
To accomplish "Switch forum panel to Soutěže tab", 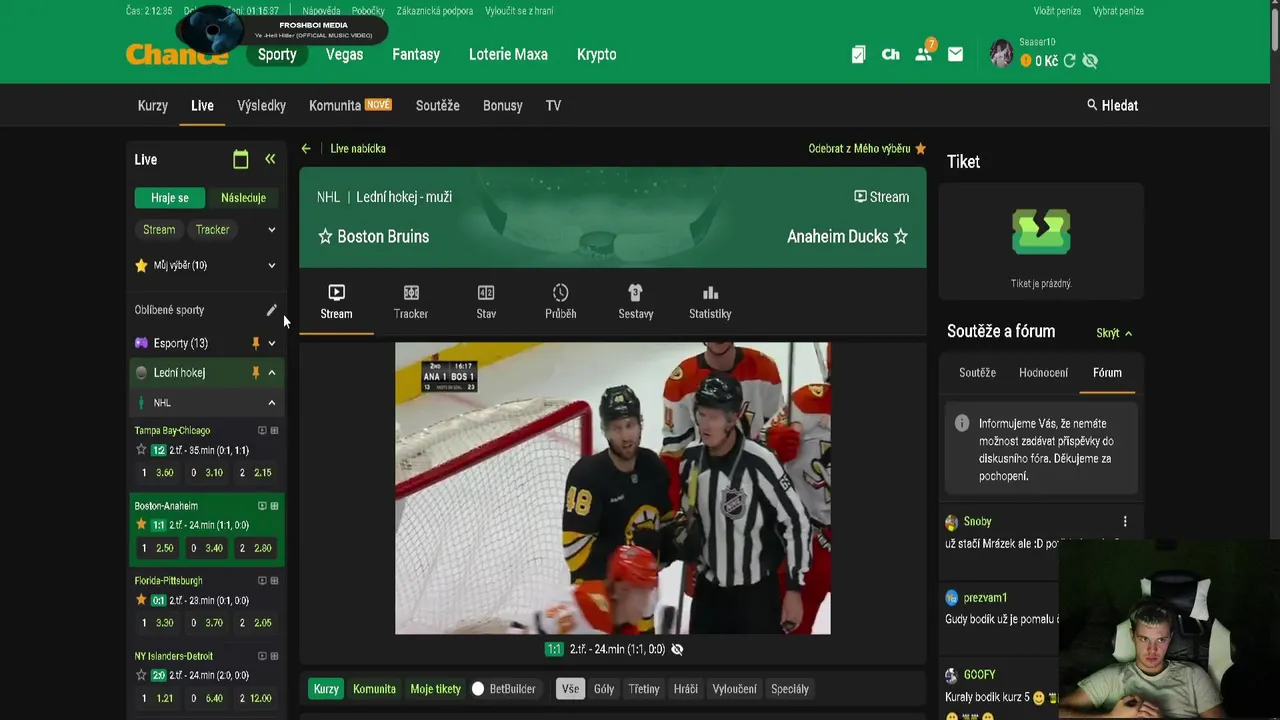I will (x=977, y=373).
